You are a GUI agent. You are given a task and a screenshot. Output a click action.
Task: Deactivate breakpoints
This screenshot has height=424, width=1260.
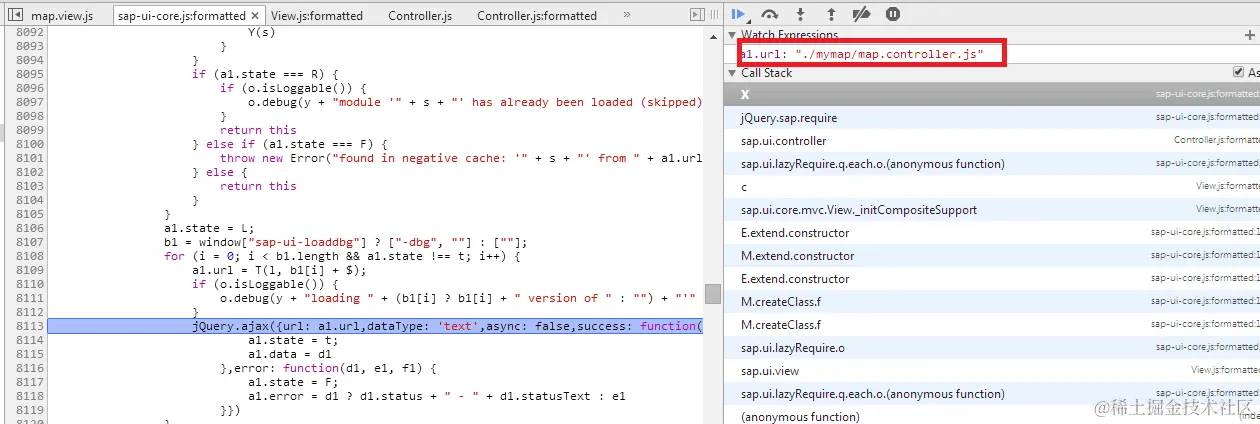(x=861, y=14)
